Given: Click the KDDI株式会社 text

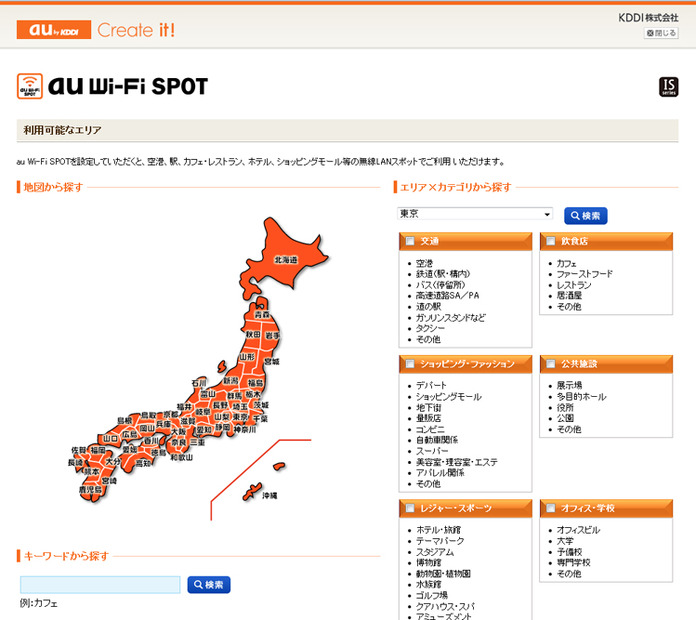Looking at the screenshot, I should (x=648, y=18).
